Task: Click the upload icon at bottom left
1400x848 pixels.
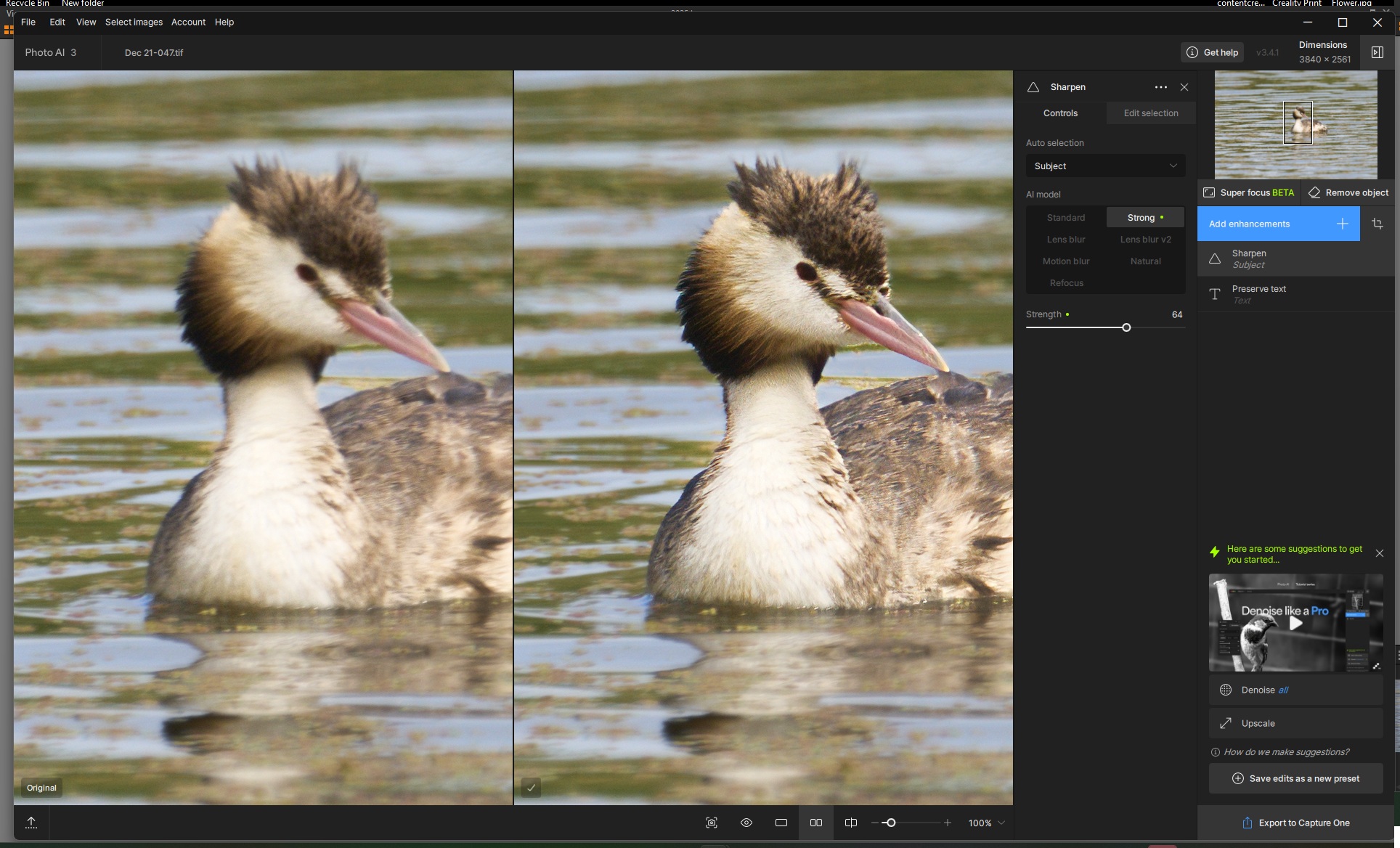Action: click(x=31, y=823)
